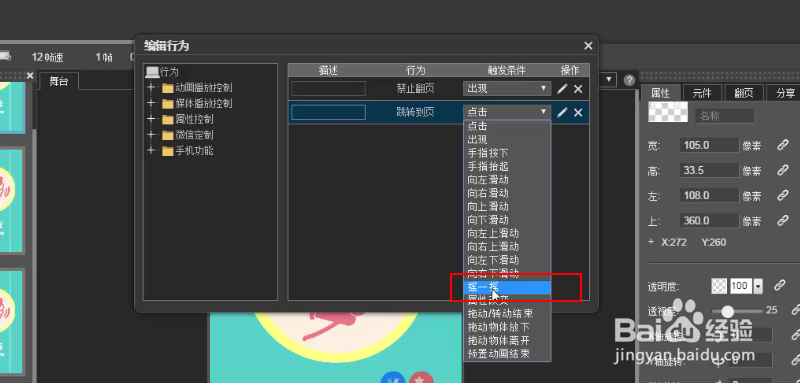Click the 上 position value field
Screen dimensions: 800x383
pyautogui.click(x=709, y=220)
